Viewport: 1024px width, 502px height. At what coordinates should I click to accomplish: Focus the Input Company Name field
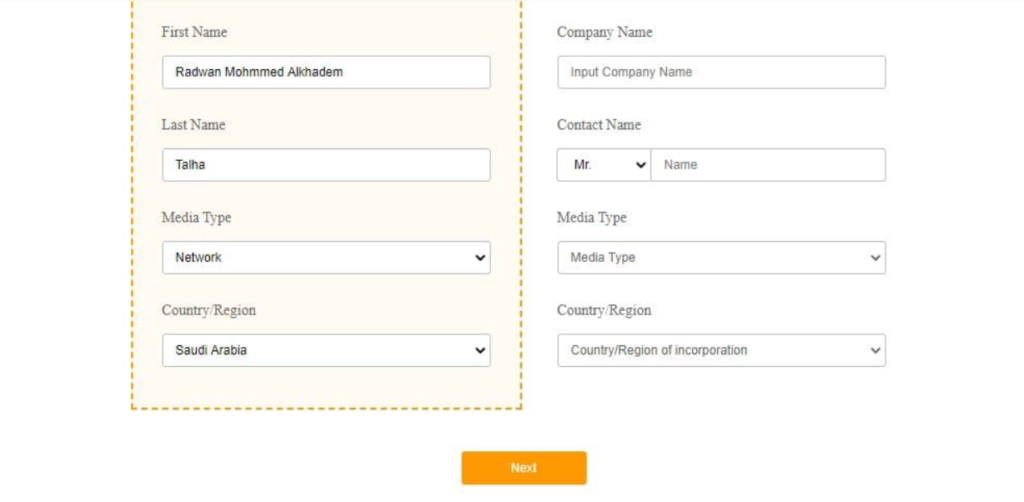pos(721,72)
